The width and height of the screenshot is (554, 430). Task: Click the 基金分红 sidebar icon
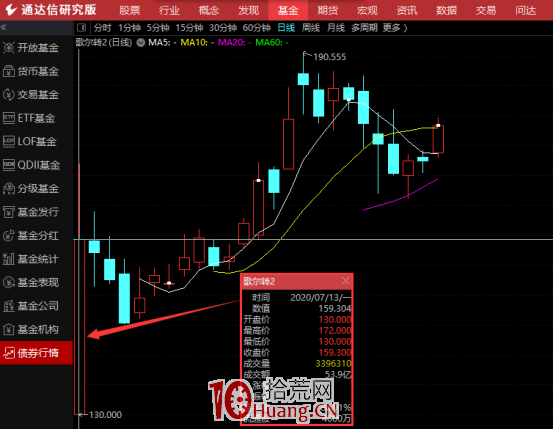[x=8, y=235]
